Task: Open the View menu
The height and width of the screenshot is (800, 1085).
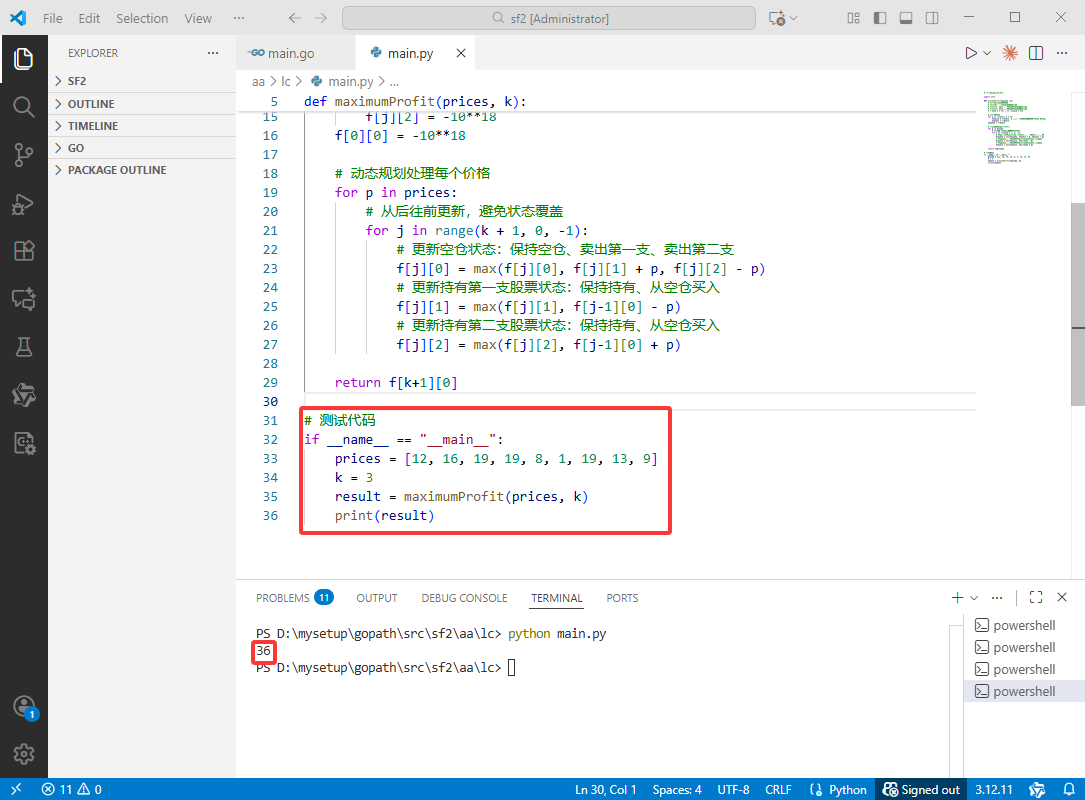Action: coord(198,18)
